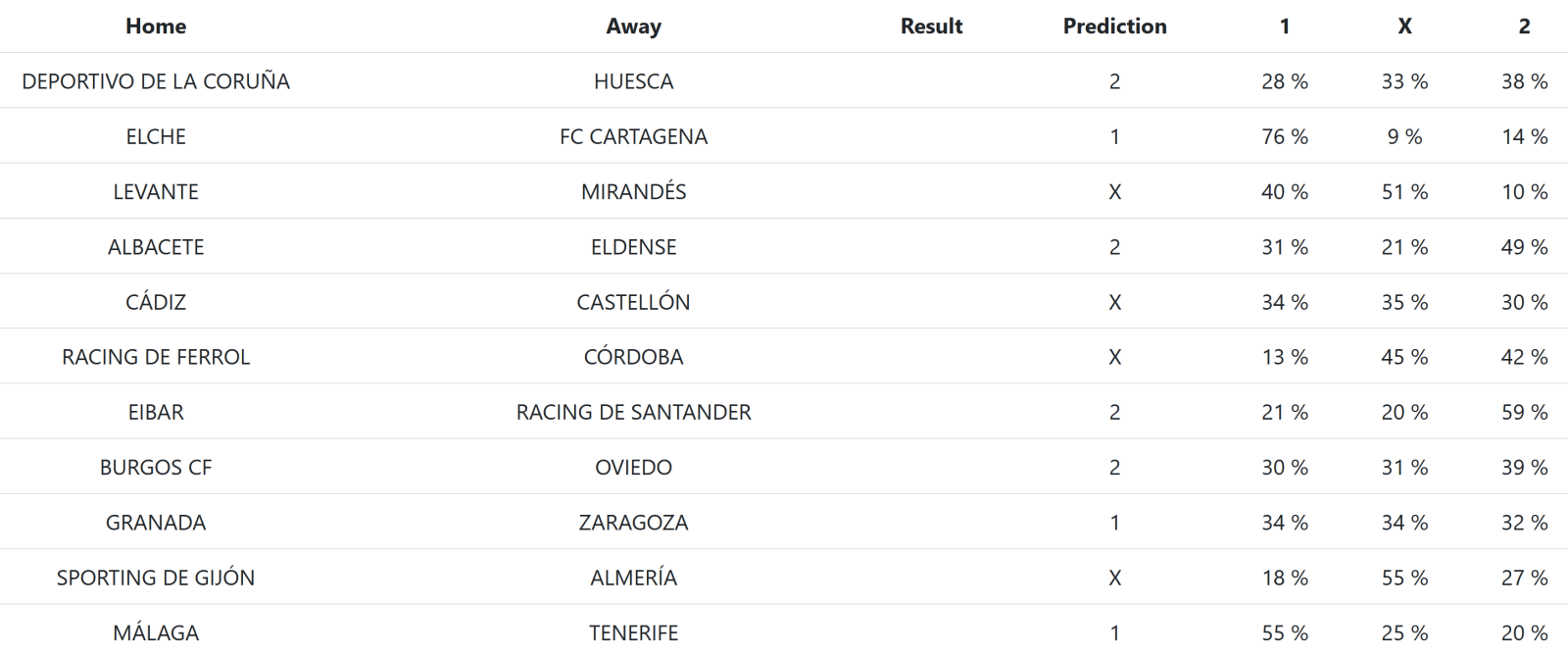Select Burgos CF home team cell

[156, 468]
